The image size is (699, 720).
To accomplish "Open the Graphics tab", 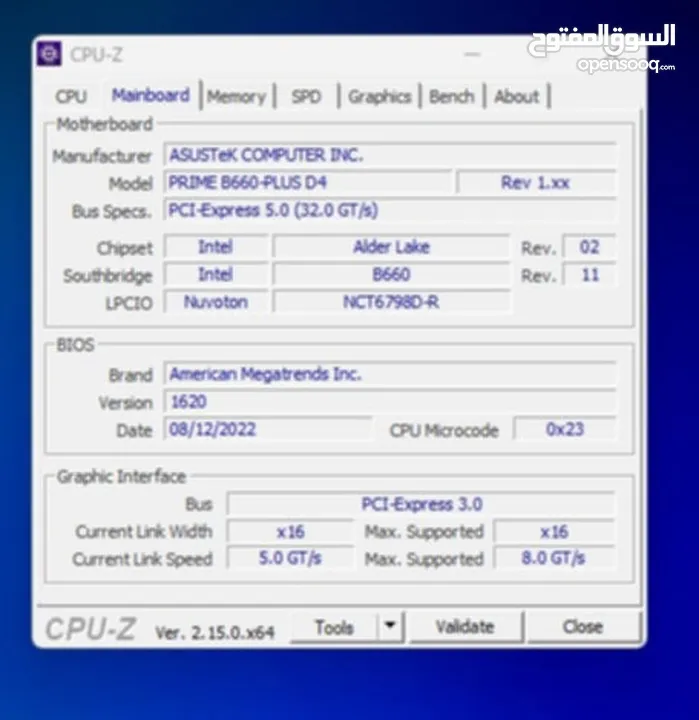I will pos(379,96).
